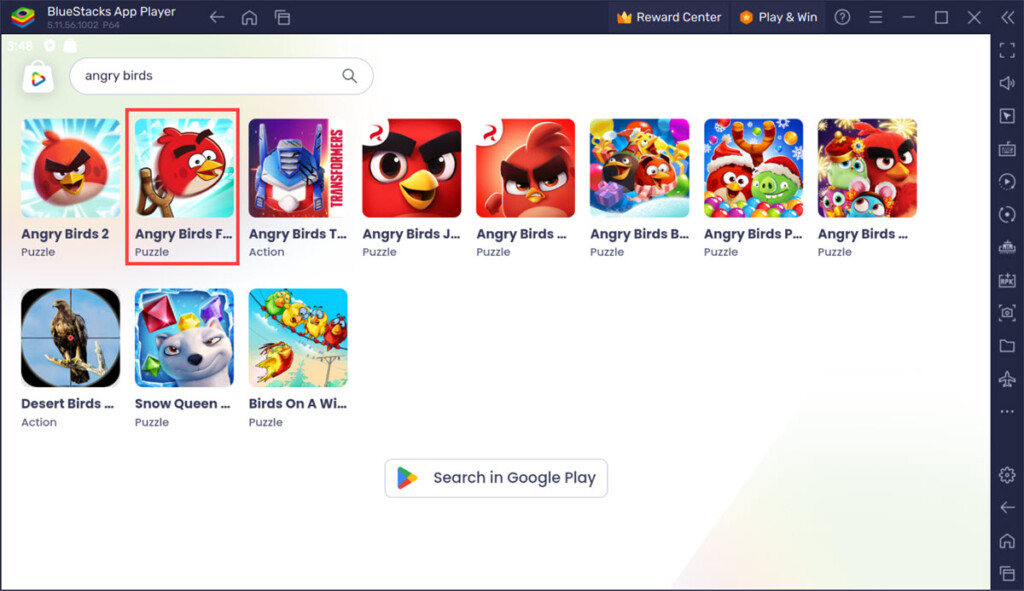Click the Android home icon in the sidebar
This screenshot has width=1024, height=591.
point(1007,541)
